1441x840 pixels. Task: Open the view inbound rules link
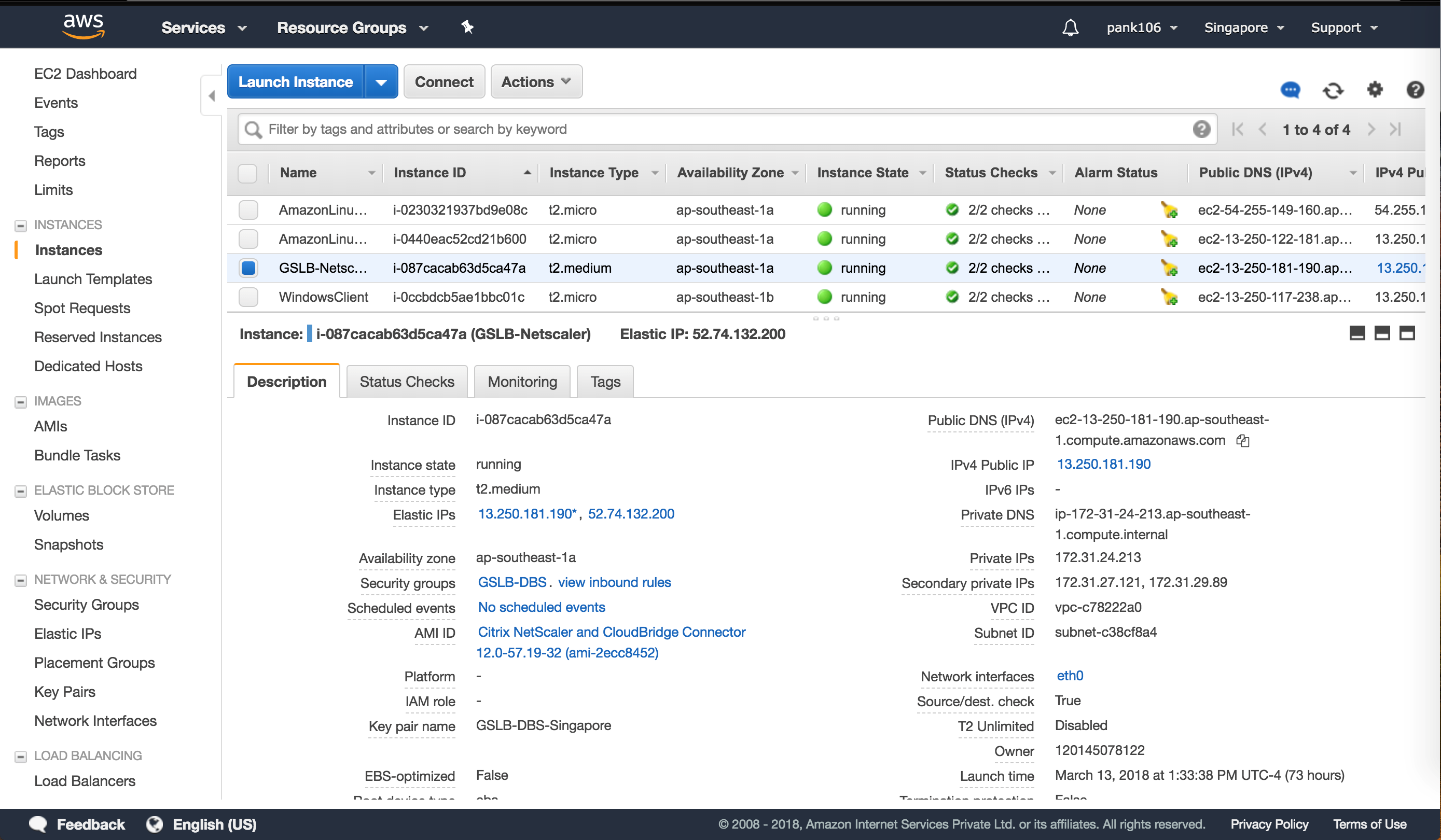pos(614,582)
